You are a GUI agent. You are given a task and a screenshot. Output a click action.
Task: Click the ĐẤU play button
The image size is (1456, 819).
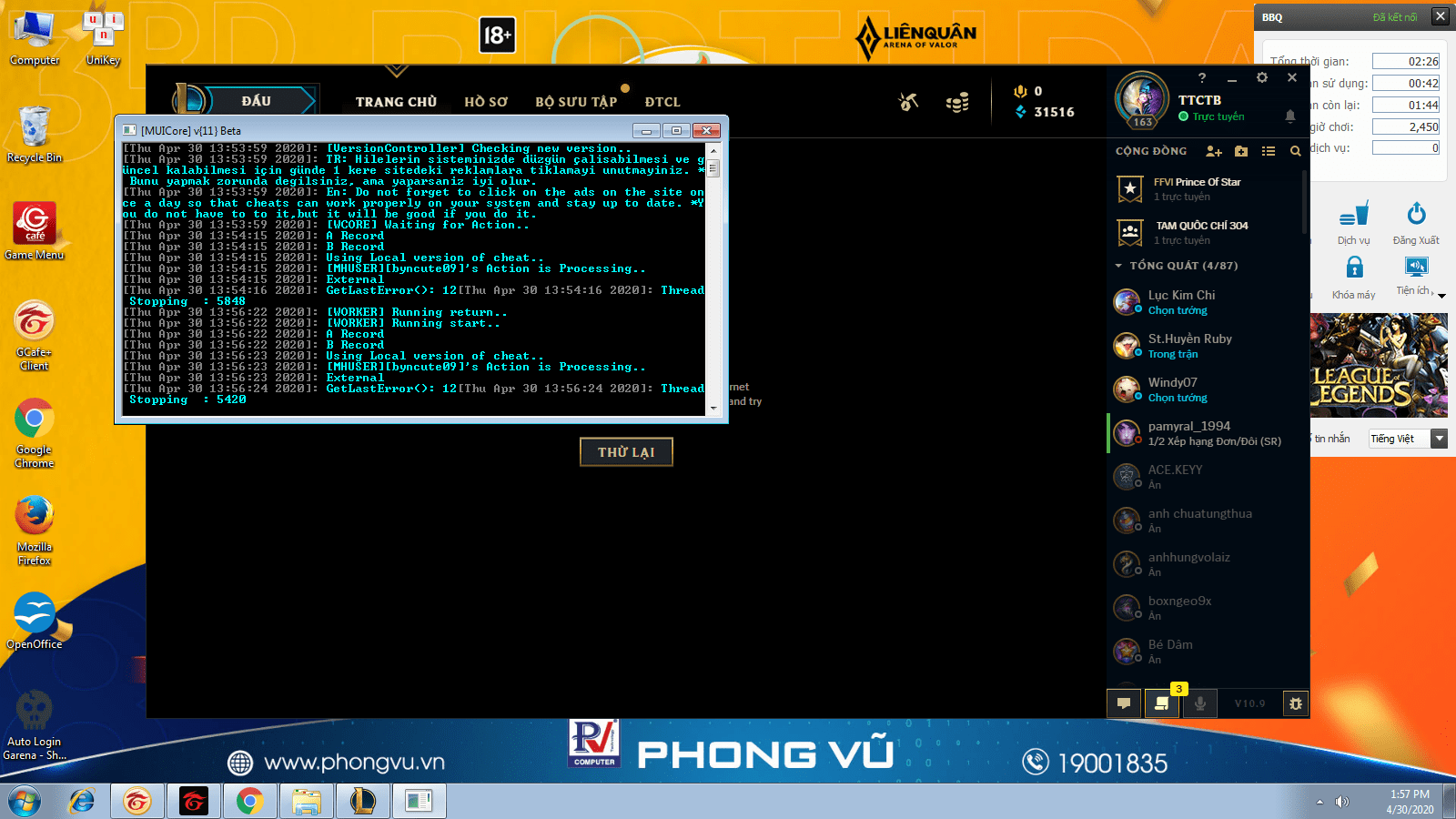[x=257, y=101]
